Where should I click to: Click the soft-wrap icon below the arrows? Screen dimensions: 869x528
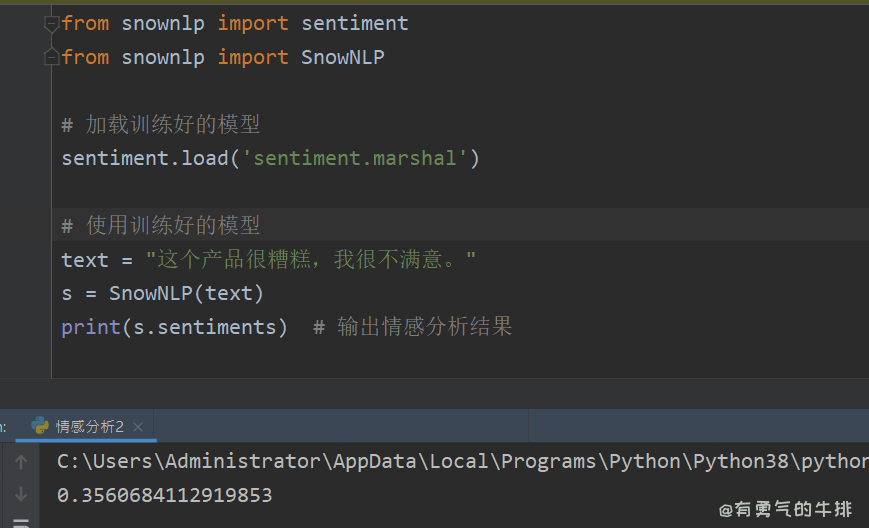[x=21, y=522]
